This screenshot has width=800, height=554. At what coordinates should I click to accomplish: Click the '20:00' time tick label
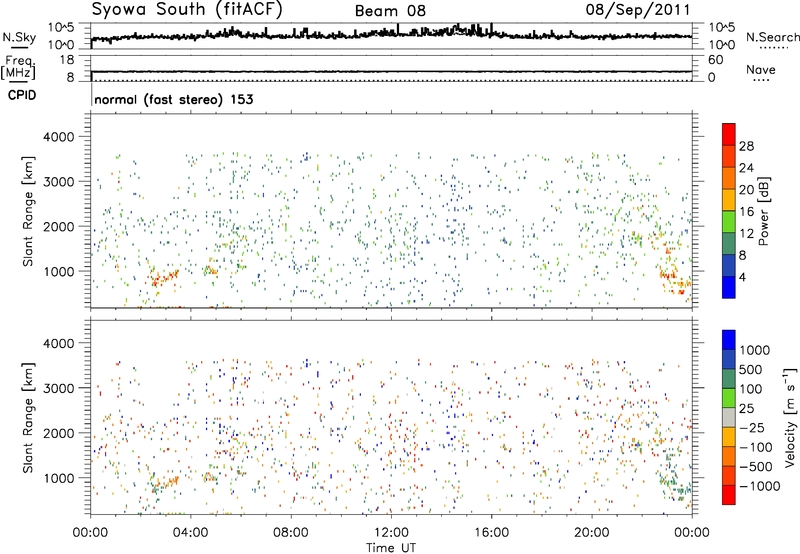tap(592, 533)
